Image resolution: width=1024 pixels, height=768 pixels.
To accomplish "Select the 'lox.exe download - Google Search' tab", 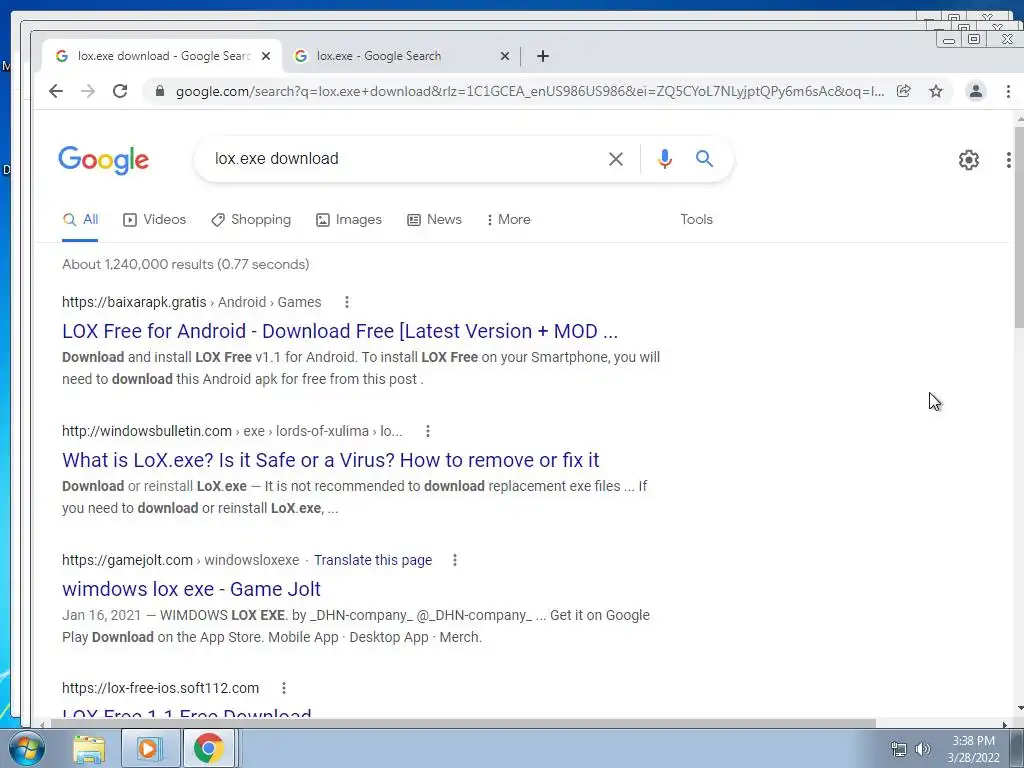I will point(162,56).
